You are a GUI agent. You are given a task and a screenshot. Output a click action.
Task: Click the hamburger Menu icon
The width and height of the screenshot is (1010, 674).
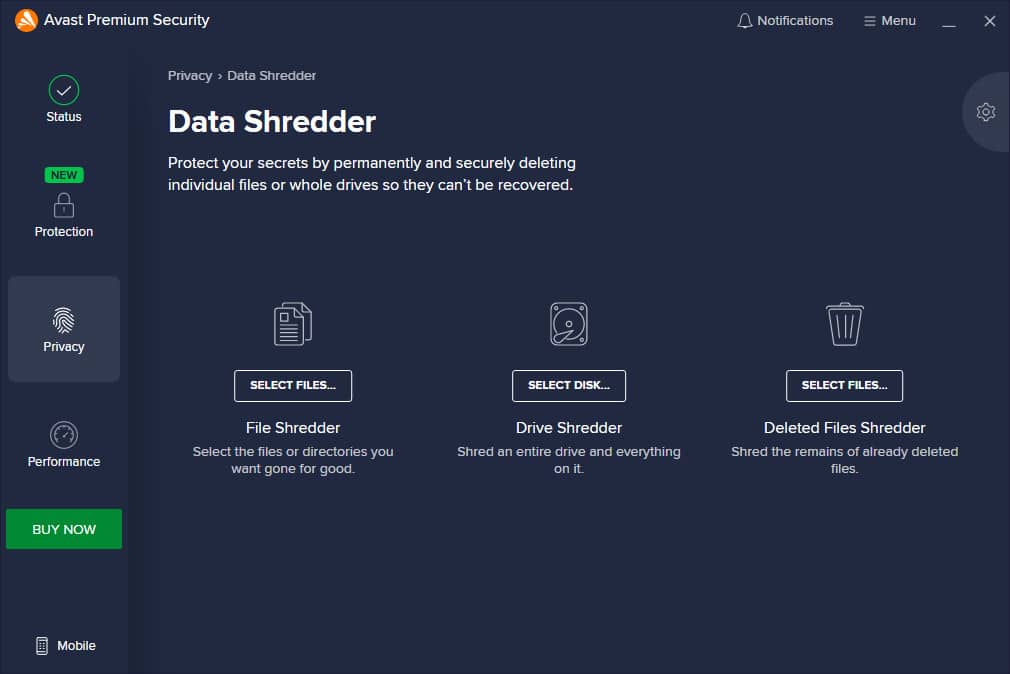[x=870, y=21]
